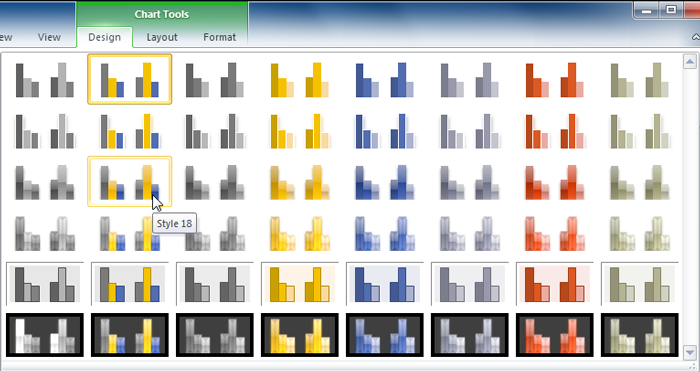Image resolution: width=700 pixels, height=372 pixels.
Task: Choose Style 19 soft gradient dark gray chart
Action: pos(215,182)
